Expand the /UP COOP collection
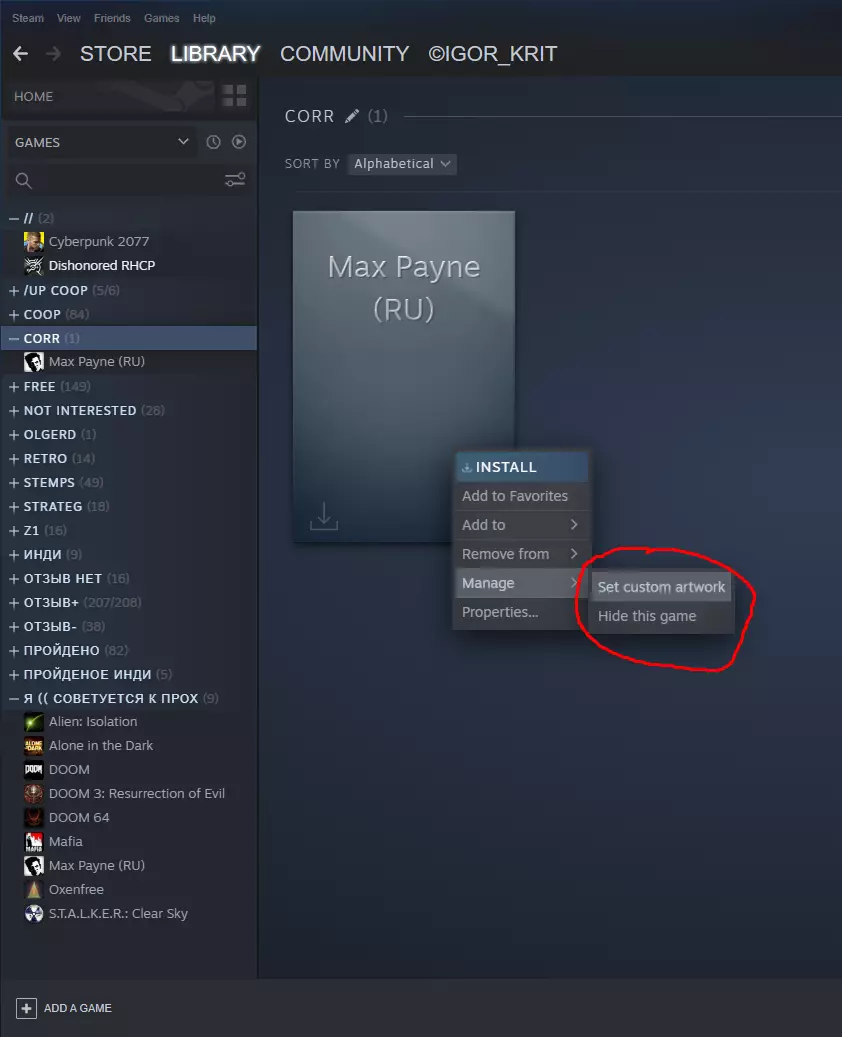Image resolution: width=842 pixels, height=1037 pixels. click(14, 291)
